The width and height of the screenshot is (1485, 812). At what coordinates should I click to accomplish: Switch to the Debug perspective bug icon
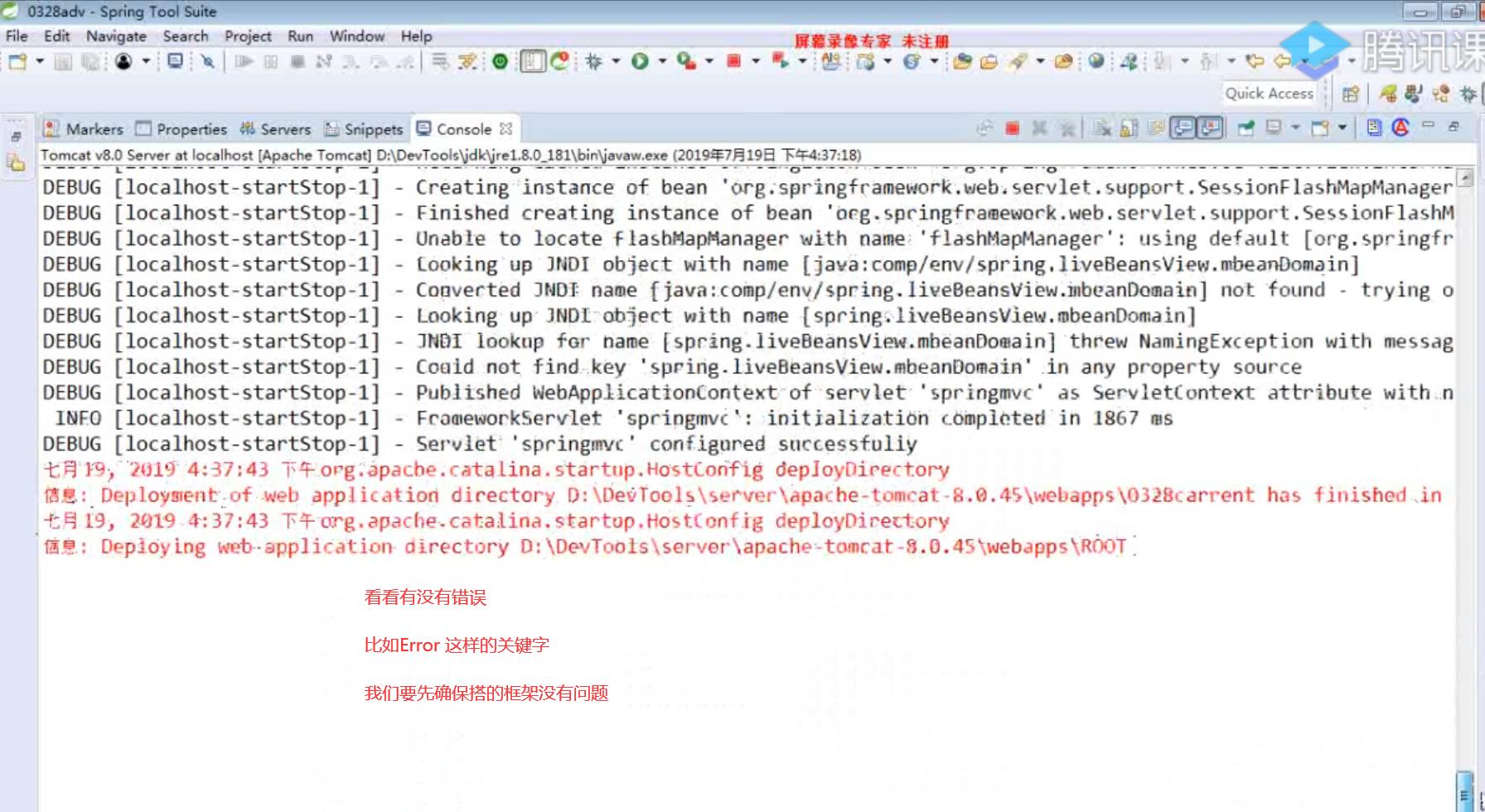pos(1468,94)
